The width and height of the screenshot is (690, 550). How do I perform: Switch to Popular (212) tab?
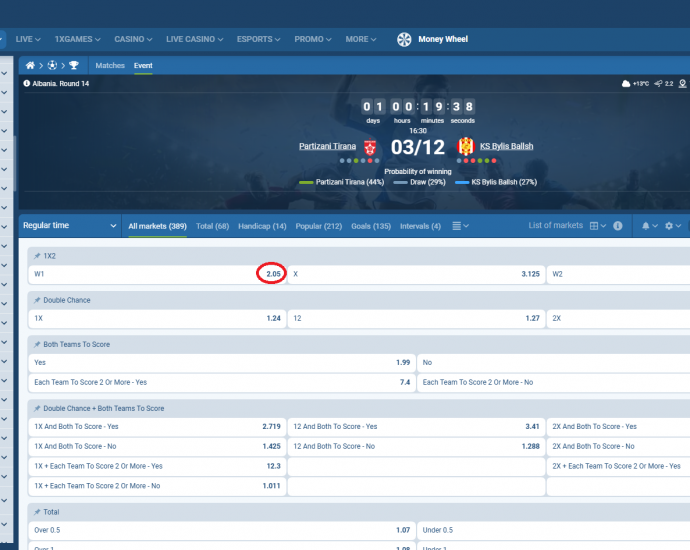coord(319,226)
